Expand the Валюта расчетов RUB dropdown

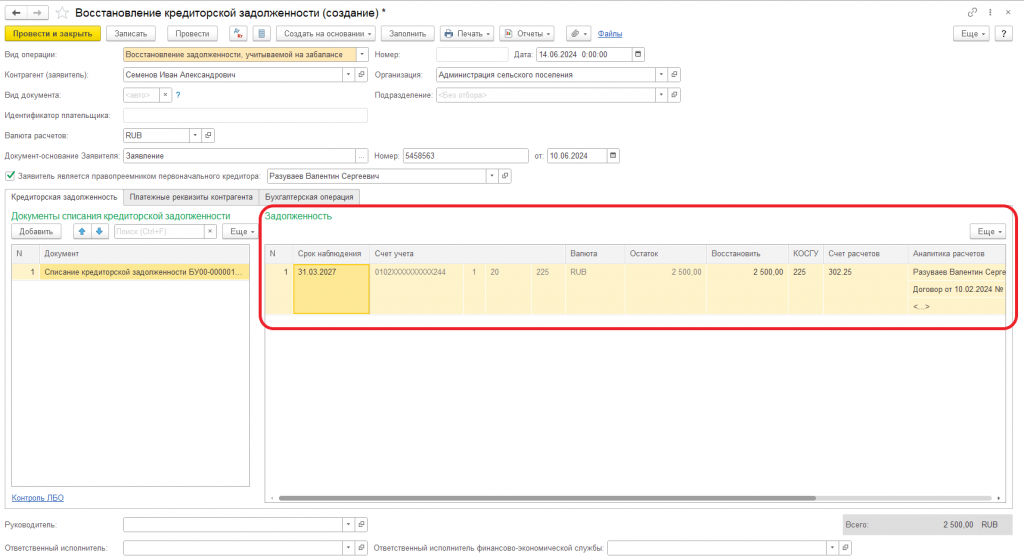[x=195, y=135]
